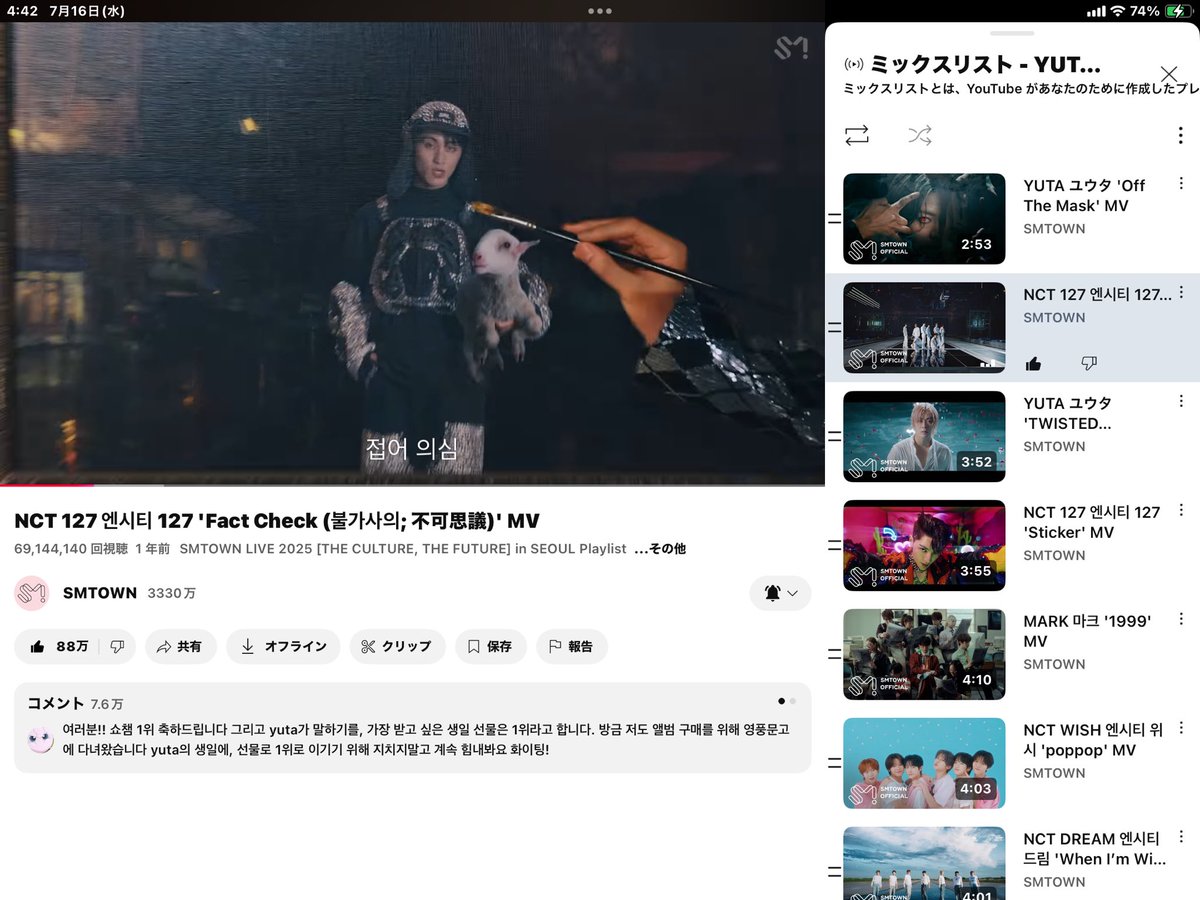1200x900 pixels.
Task: Grab reorder handle of 'TWISTED' row
Action: tap(834, 437)
